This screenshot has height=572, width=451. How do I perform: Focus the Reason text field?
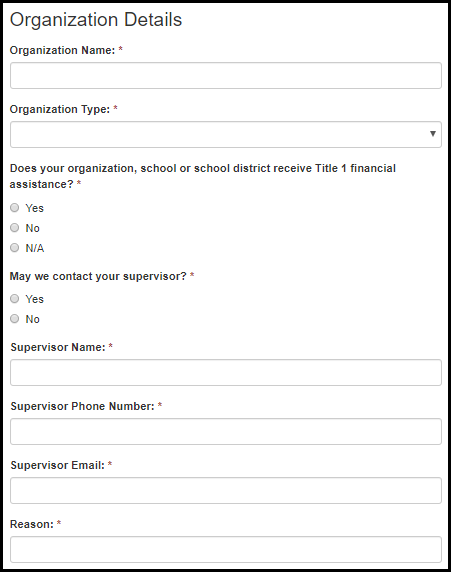[x=226, y=549]
